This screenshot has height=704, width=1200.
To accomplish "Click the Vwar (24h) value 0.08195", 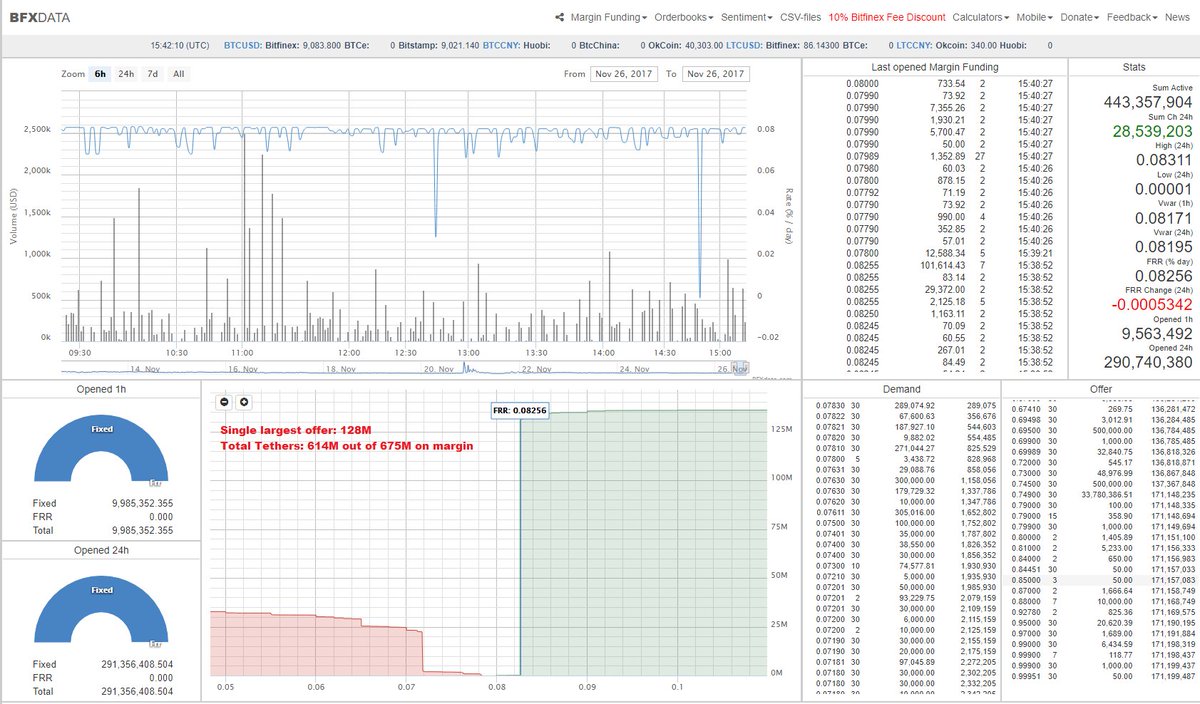I will (x=1162, y=246).
